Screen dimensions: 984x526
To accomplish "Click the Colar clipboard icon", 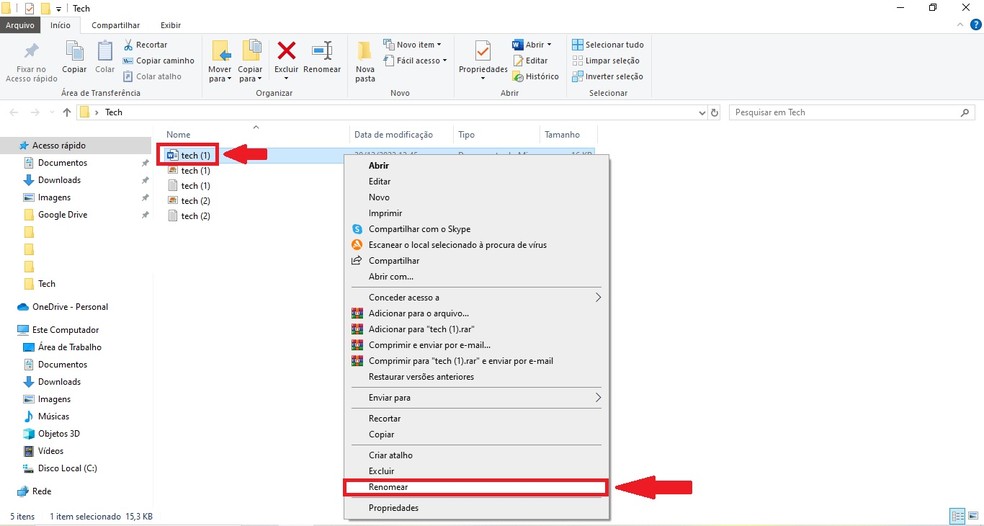I will click(105, 51).
